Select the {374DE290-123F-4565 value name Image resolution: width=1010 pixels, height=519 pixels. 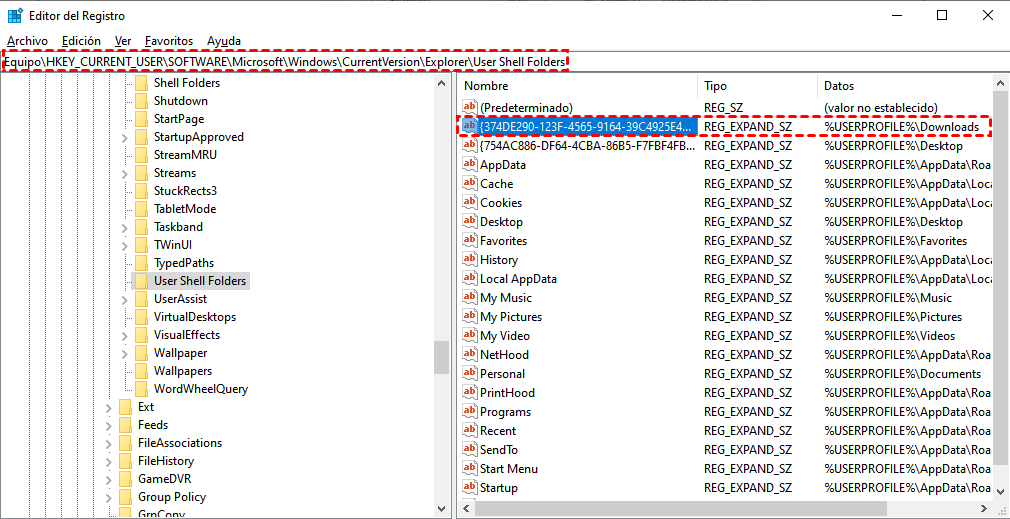pos(588,127)
